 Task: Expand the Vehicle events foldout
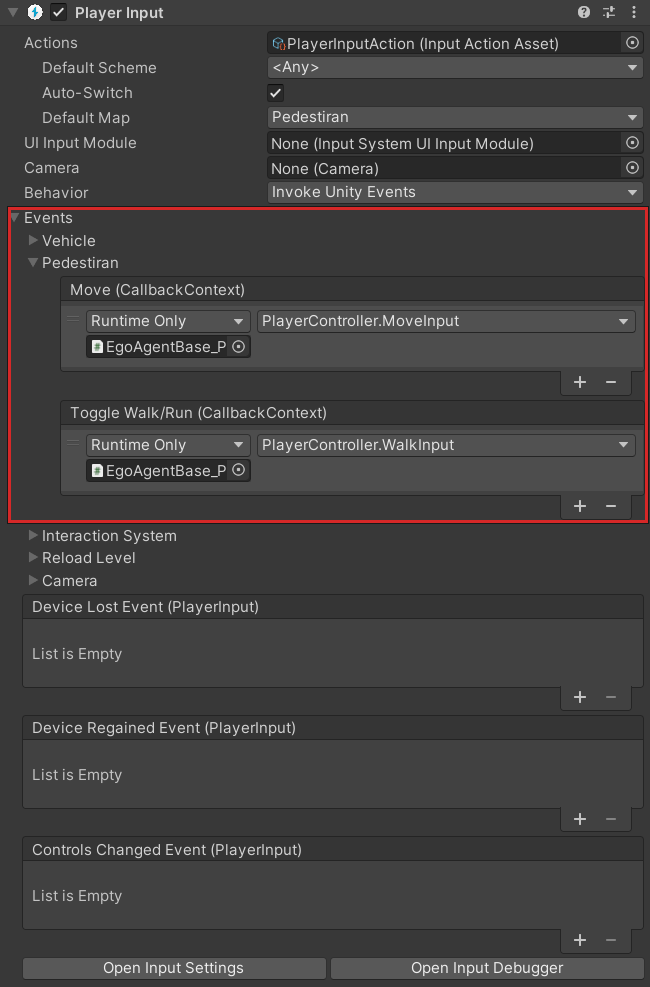(x=33, y=240)
